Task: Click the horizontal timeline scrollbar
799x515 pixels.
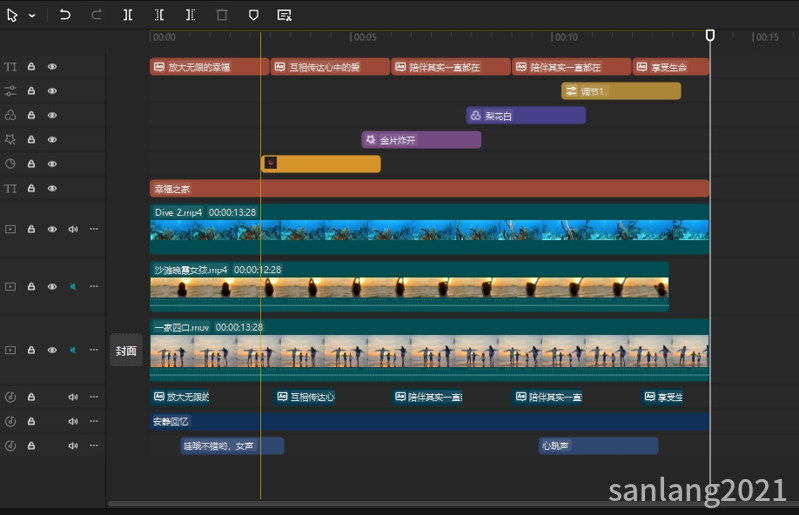Action: tap(452, 504)
